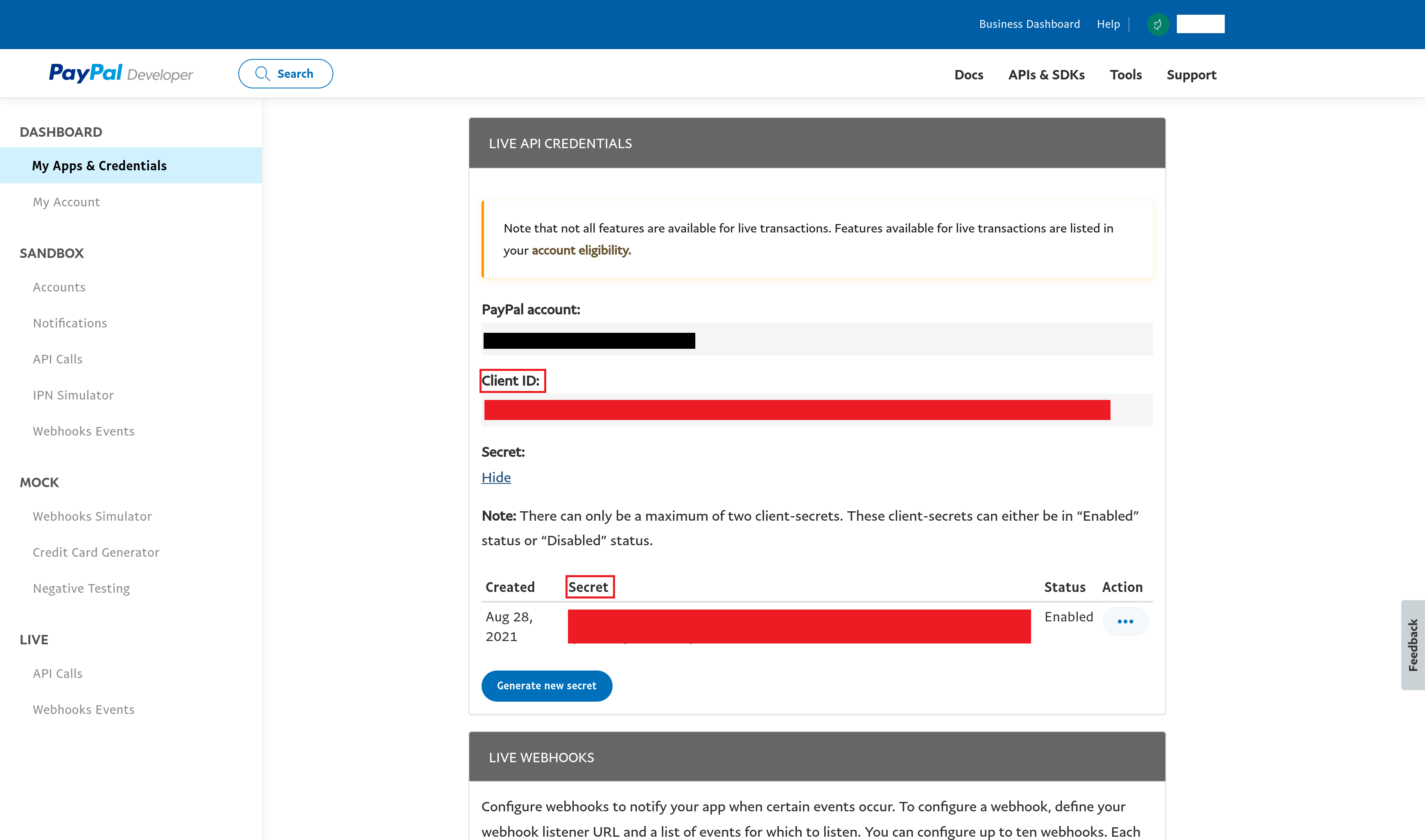Open Credit Card Generator
Screen dimensions: 1425x840
pyautogui.click(x=96, y=552)
